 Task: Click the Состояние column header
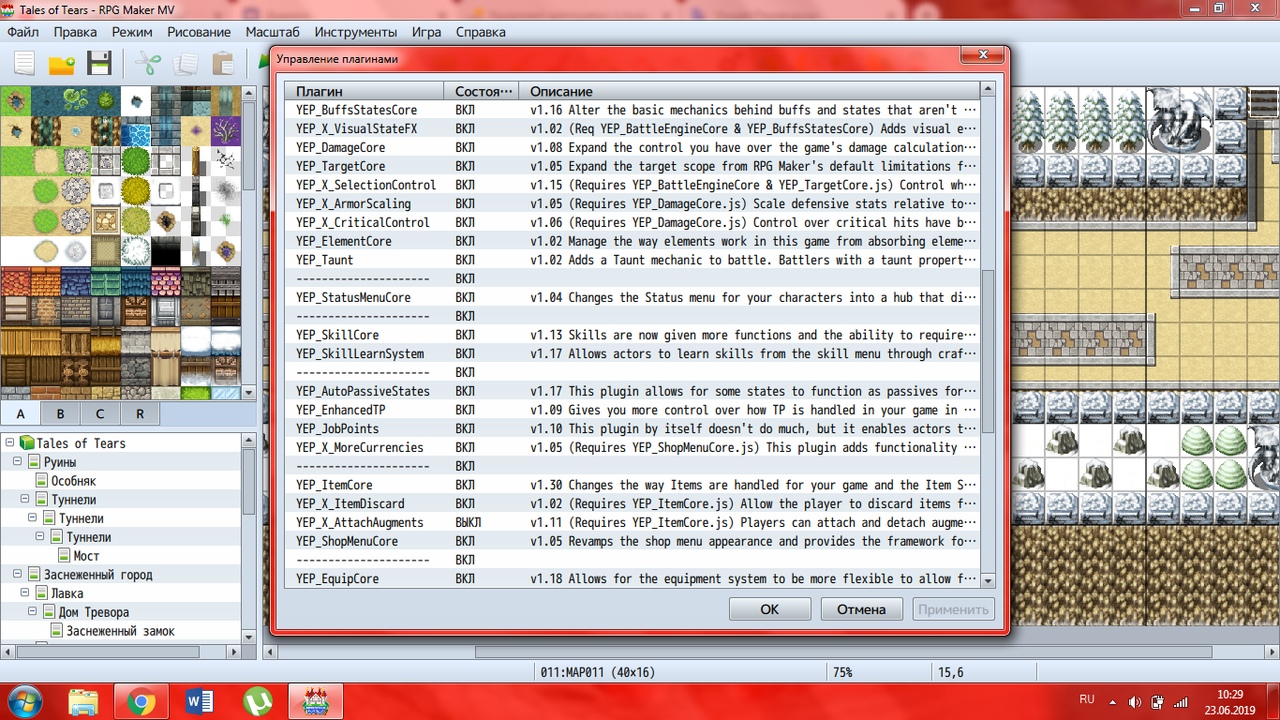tap(481, 91)
